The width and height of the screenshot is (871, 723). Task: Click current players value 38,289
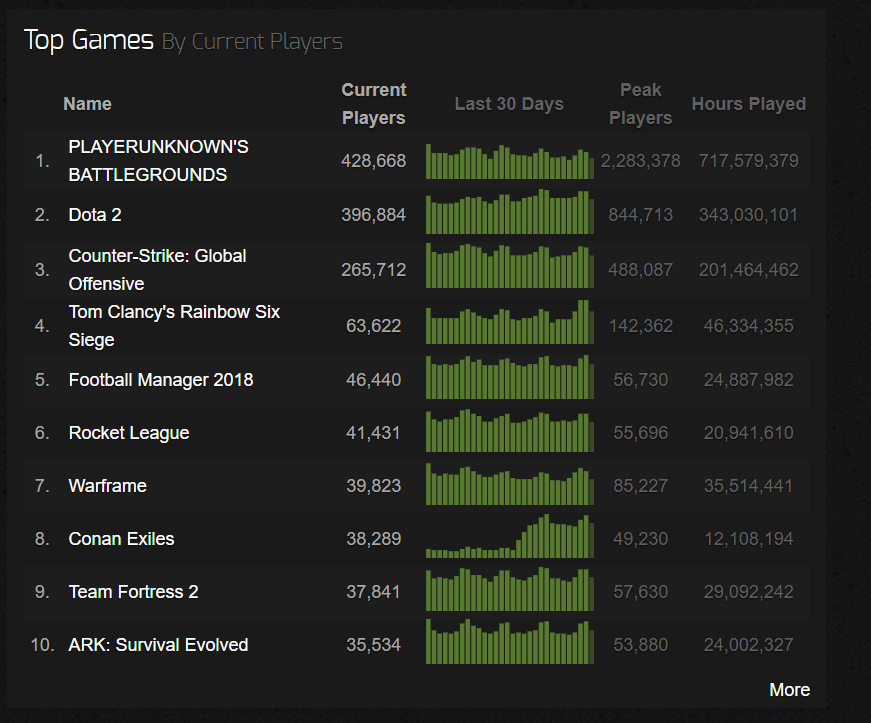[374, 539]
